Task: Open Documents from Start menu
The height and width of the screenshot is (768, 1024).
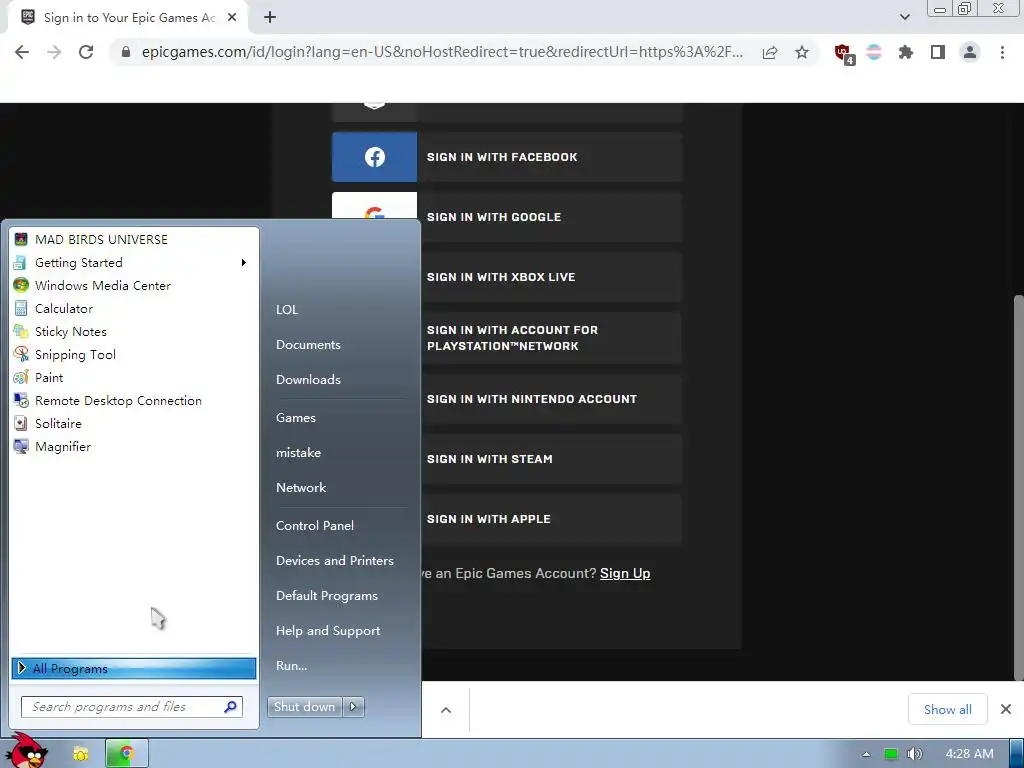Action: (x=308, y=345)
